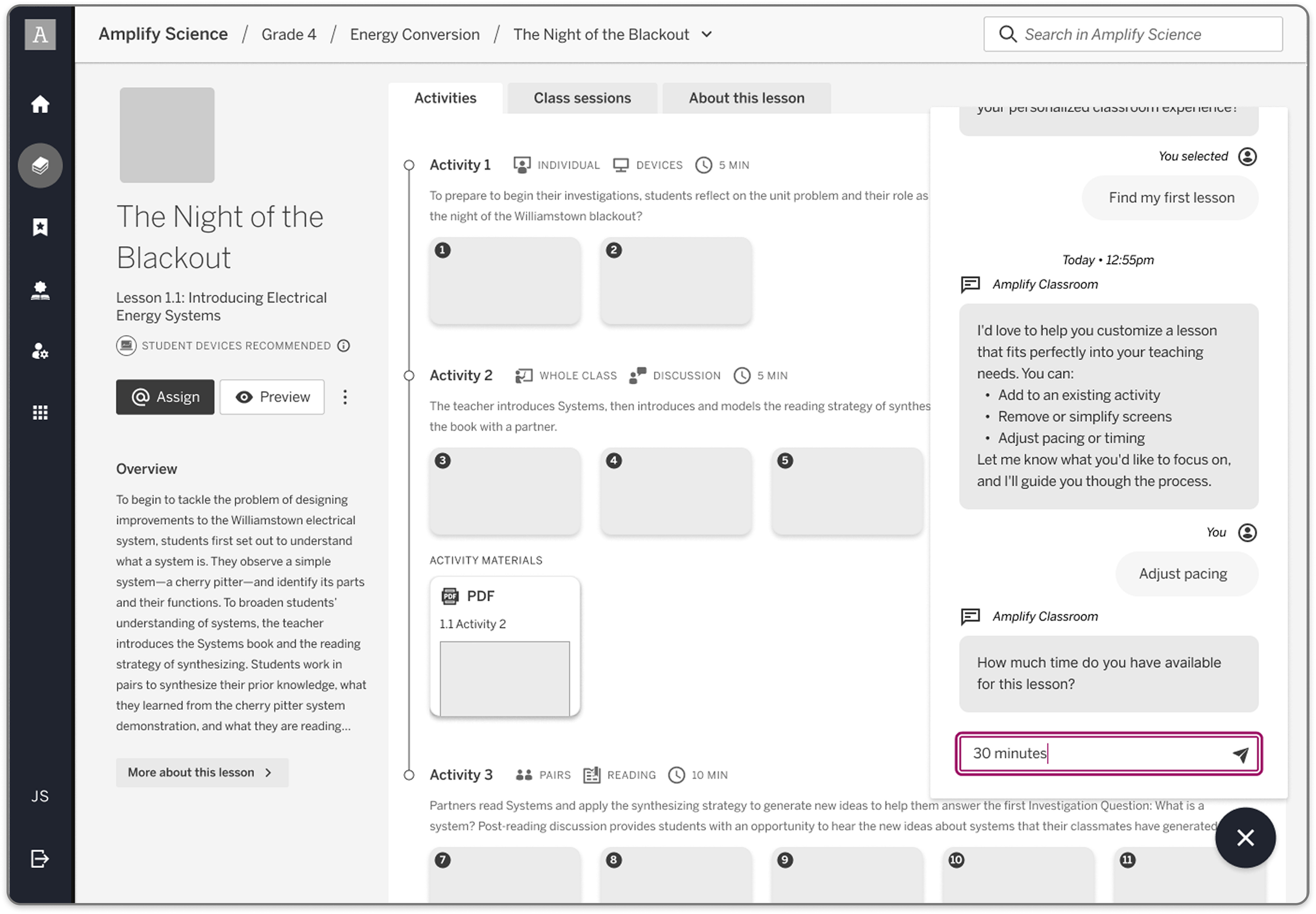Open slide thumbnail 9
The width and height of the screenshot is (1316, 914).
pos(848,875)
